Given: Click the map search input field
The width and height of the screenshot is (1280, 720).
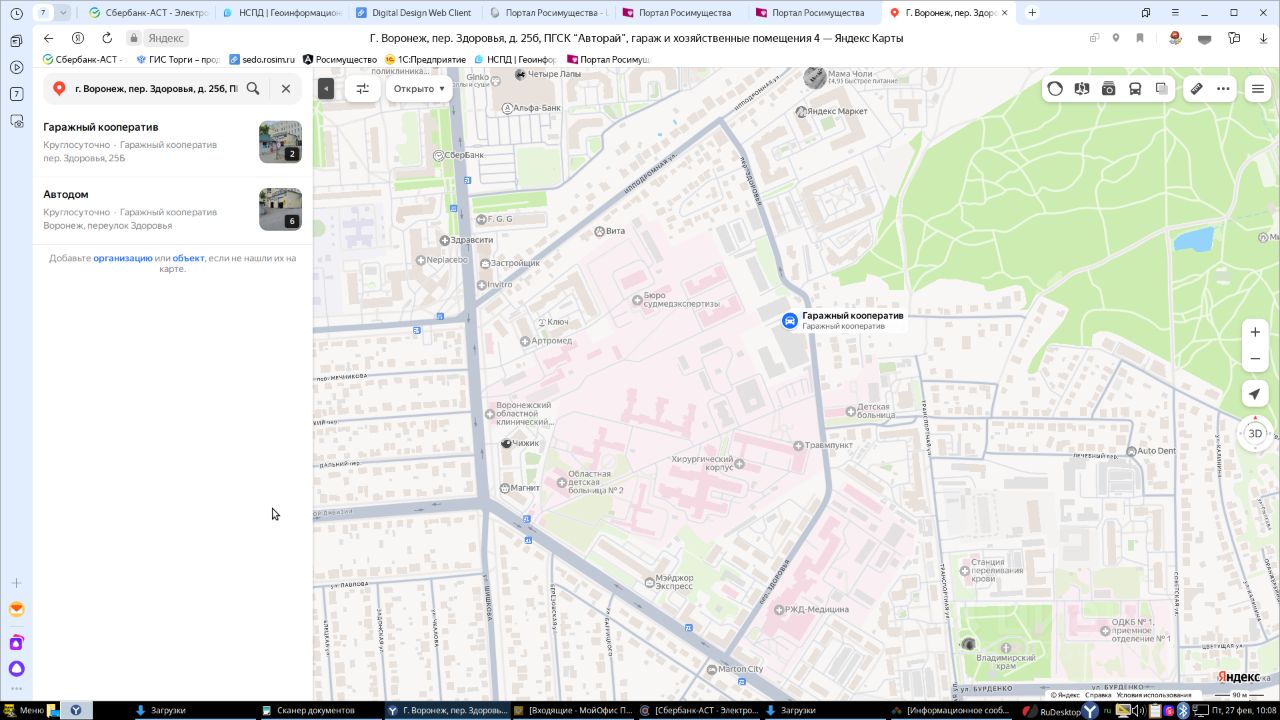Looking at the screenshot, I should click(x=156, y=88).
